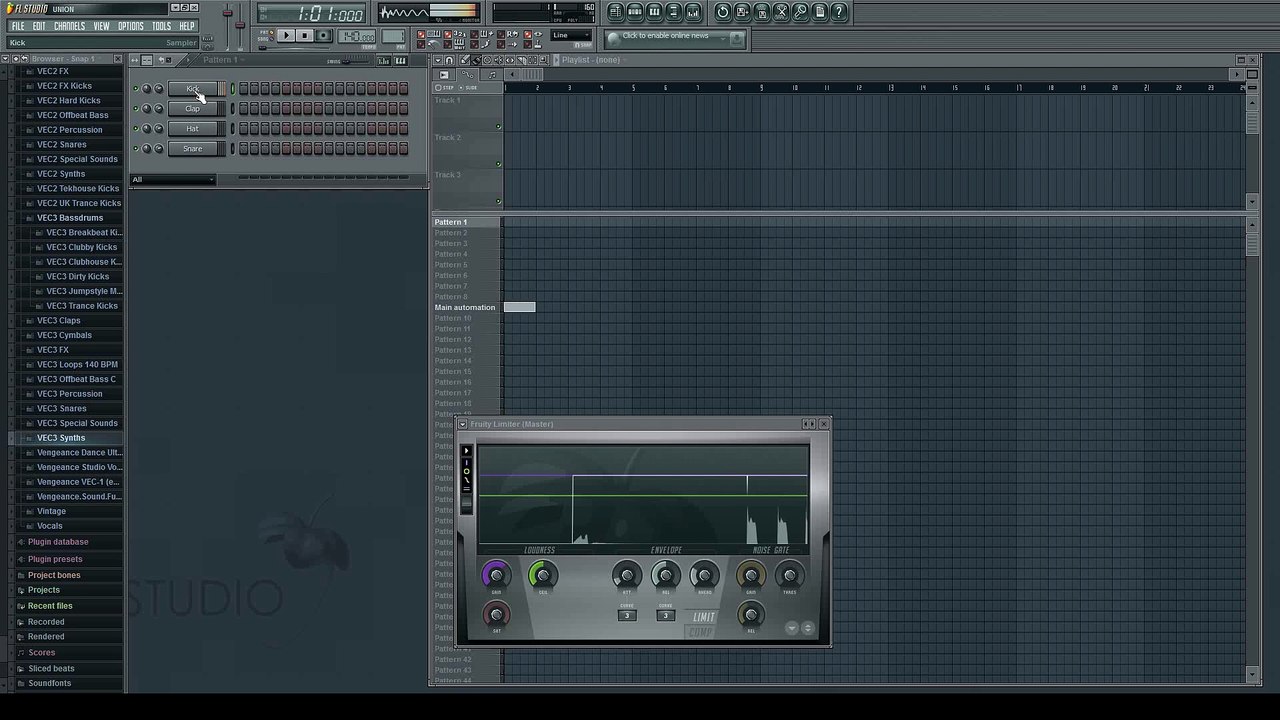Toggle first step of the Kick row
The width and height of the screenshot is (1280, 720).
point(243,89)
